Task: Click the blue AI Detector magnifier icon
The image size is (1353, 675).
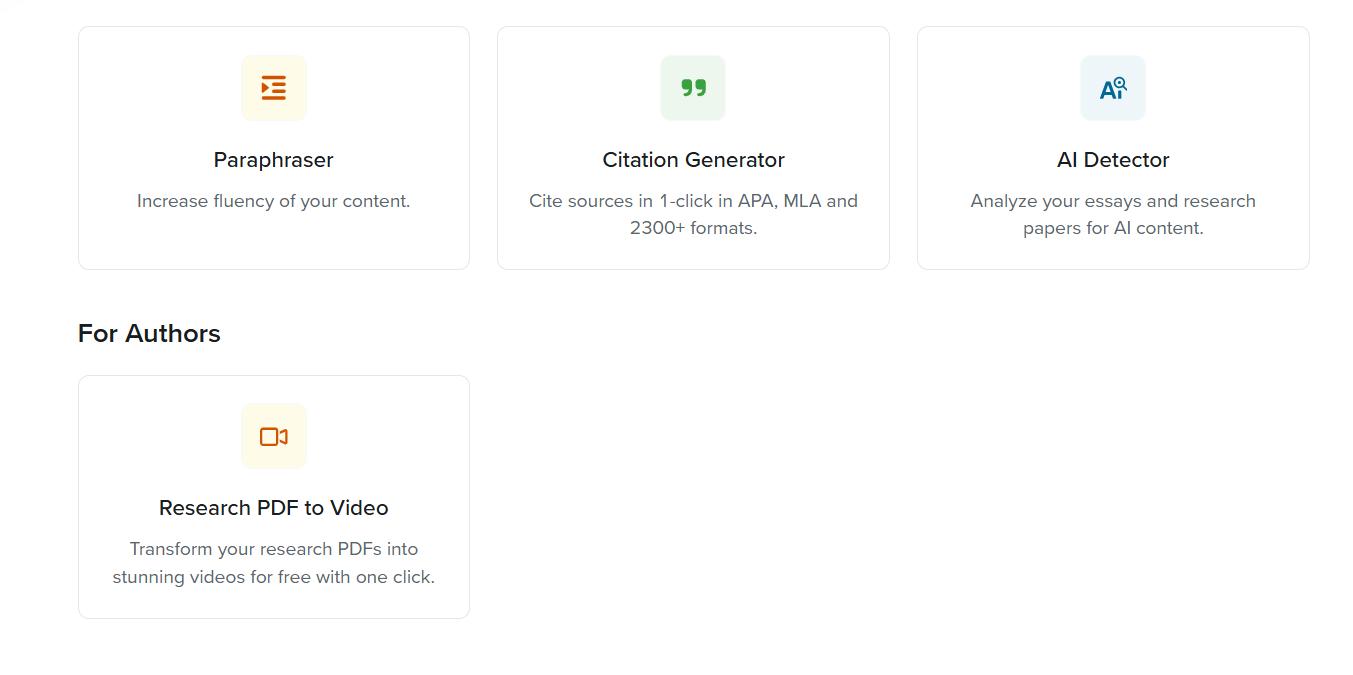Action: pos(1113,88)
